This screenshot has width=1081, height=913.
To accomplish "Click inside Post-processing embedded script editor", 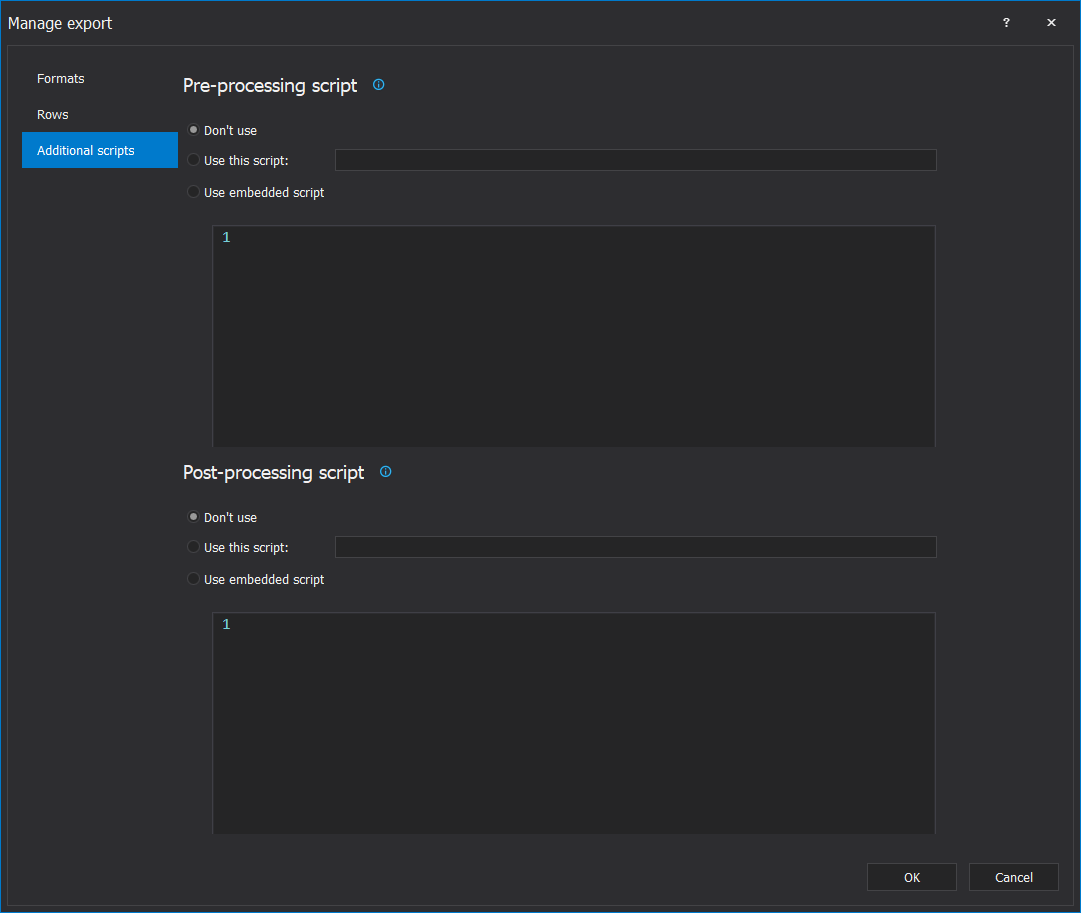I will click(x=574, y=723).
